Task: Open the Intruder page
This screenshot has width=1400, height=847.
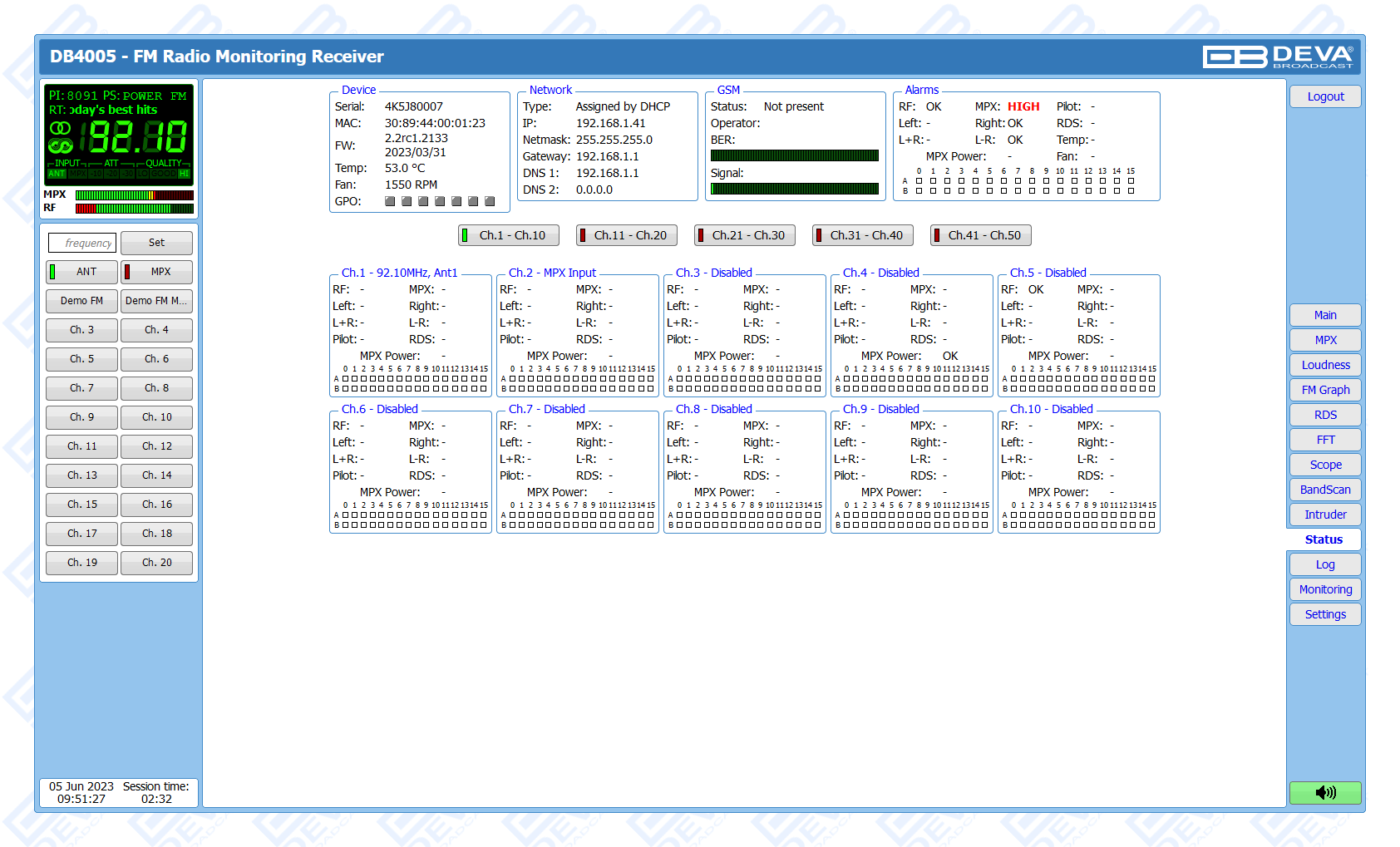Action: click(1325, 515)
